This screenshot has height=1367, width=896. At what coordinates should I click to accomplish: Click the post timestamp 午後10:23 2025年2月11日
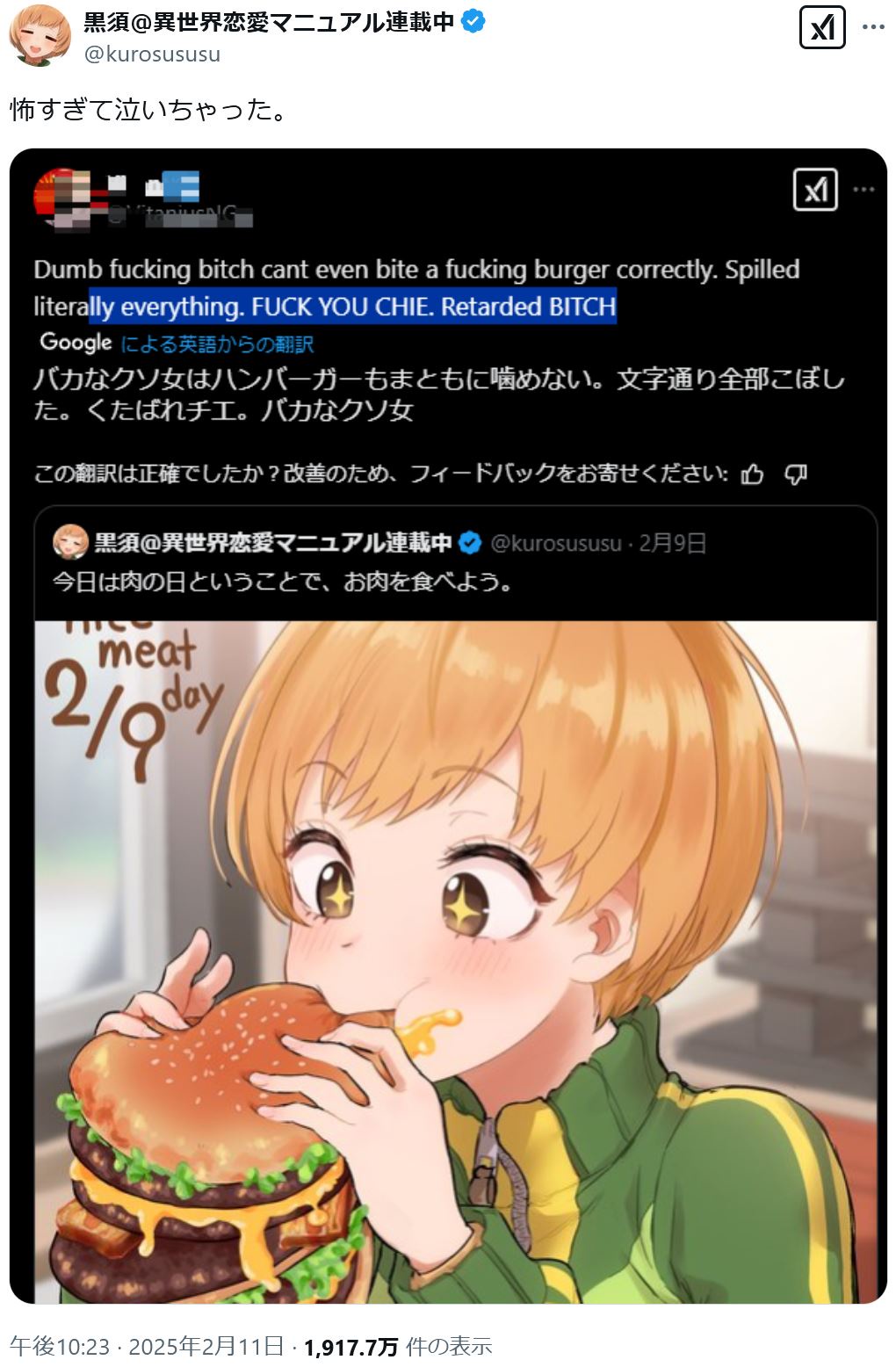[147, 1346]
